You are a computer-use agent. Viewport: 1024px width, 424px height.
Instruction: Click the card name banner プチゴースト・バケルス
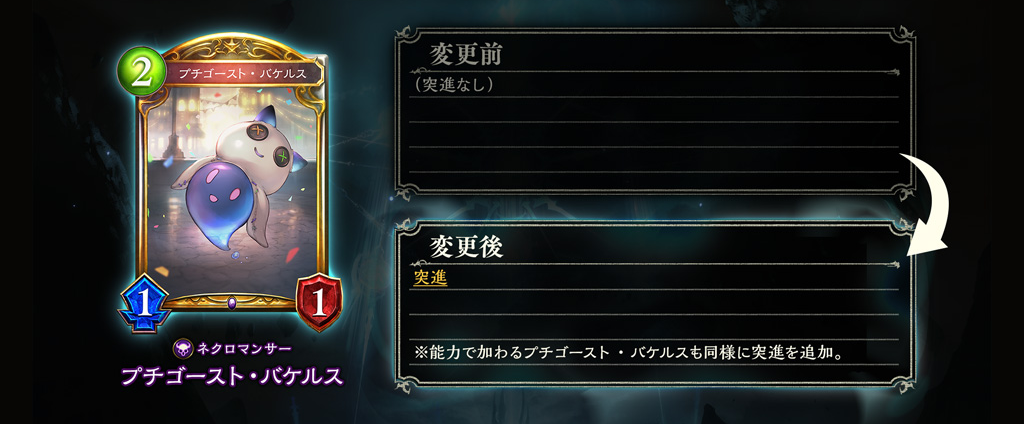242,73
